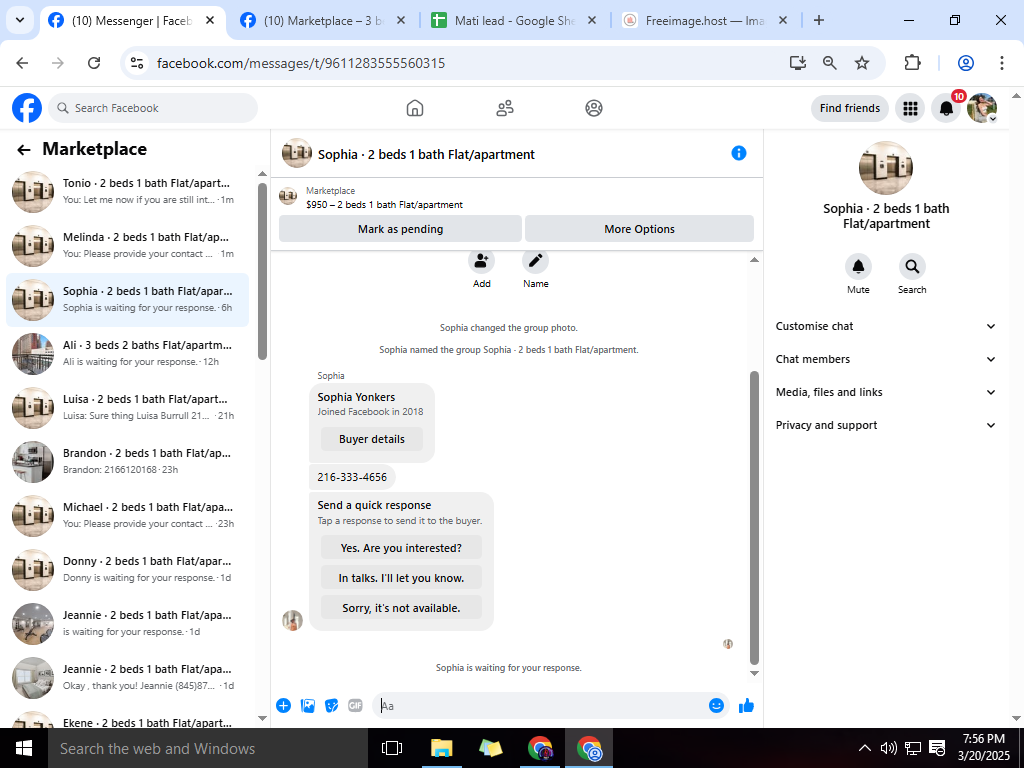This screenshot has width=1024, height=768.
Task: Open Brandon's conversation in the list
Action: 127,462
